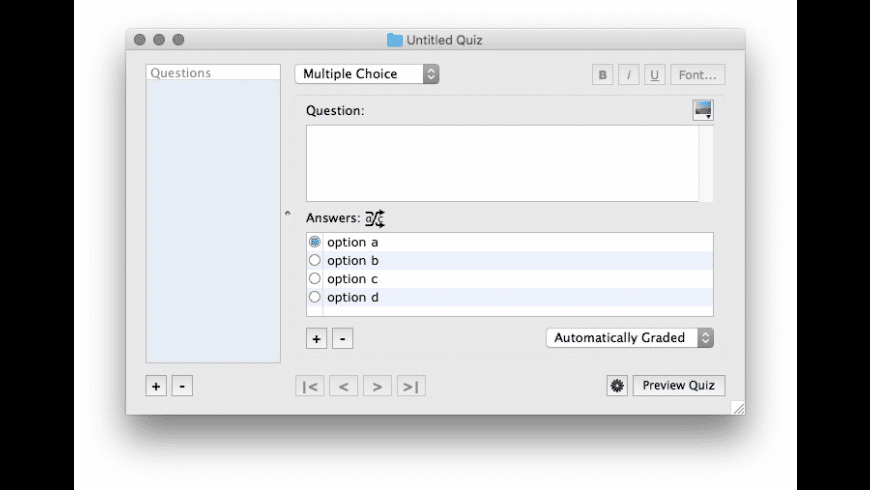Screen dimensions: 870x490
Task: Jump to the first question
Action: click(310, 386)
